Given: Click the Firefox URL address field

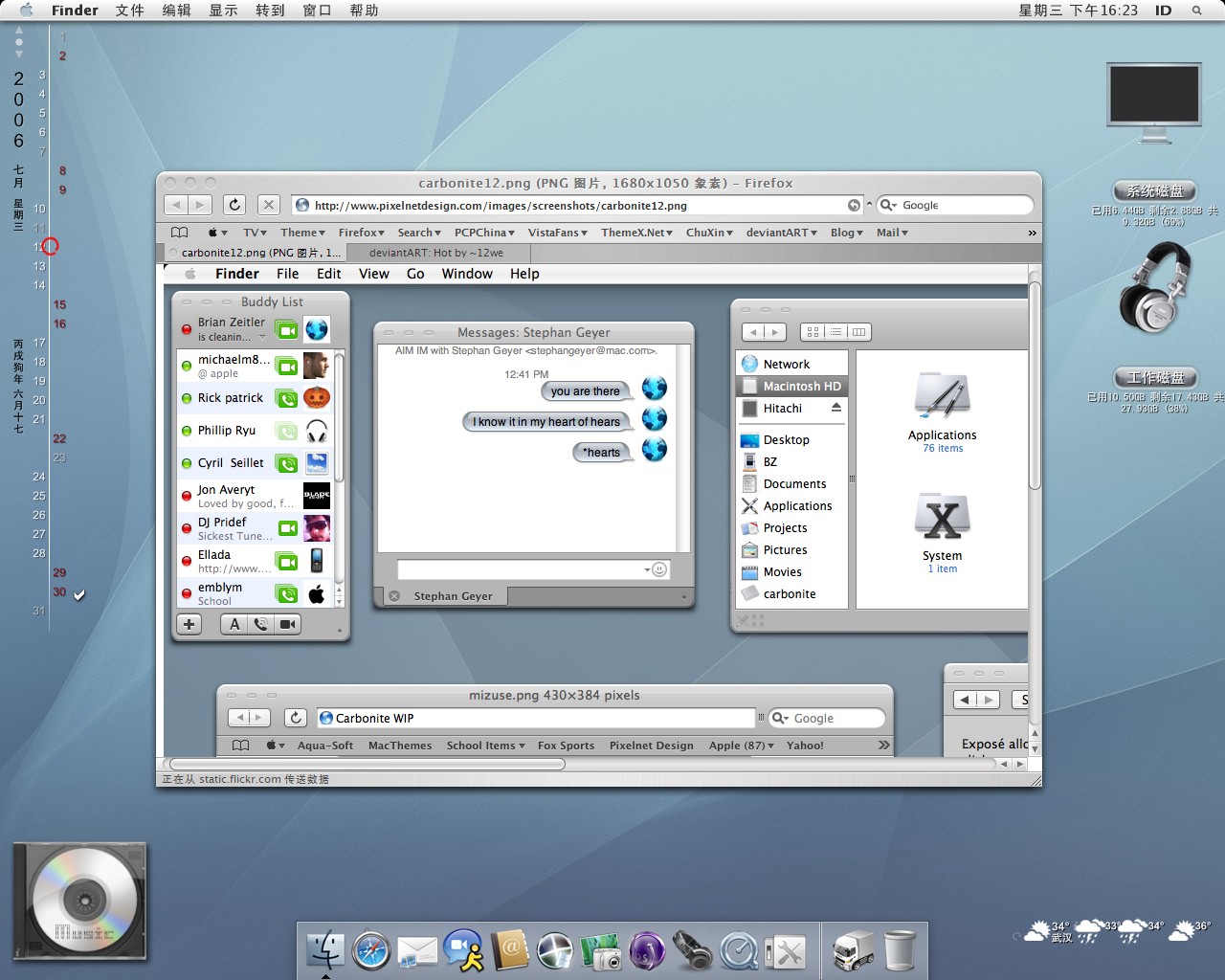Looking at the screenshot, I should (578, 205).
